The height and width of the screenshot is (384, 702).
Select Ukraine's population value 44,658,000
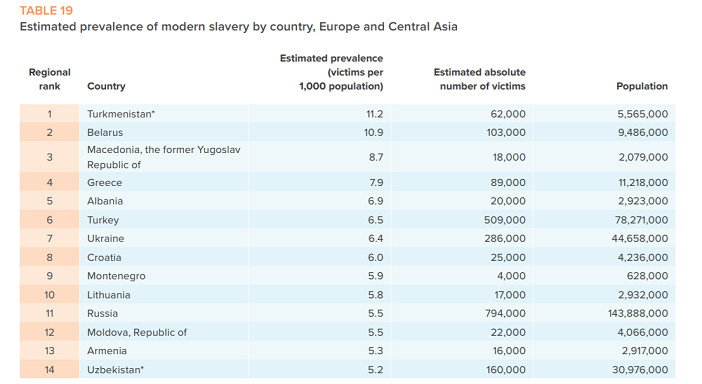[640, 239]
